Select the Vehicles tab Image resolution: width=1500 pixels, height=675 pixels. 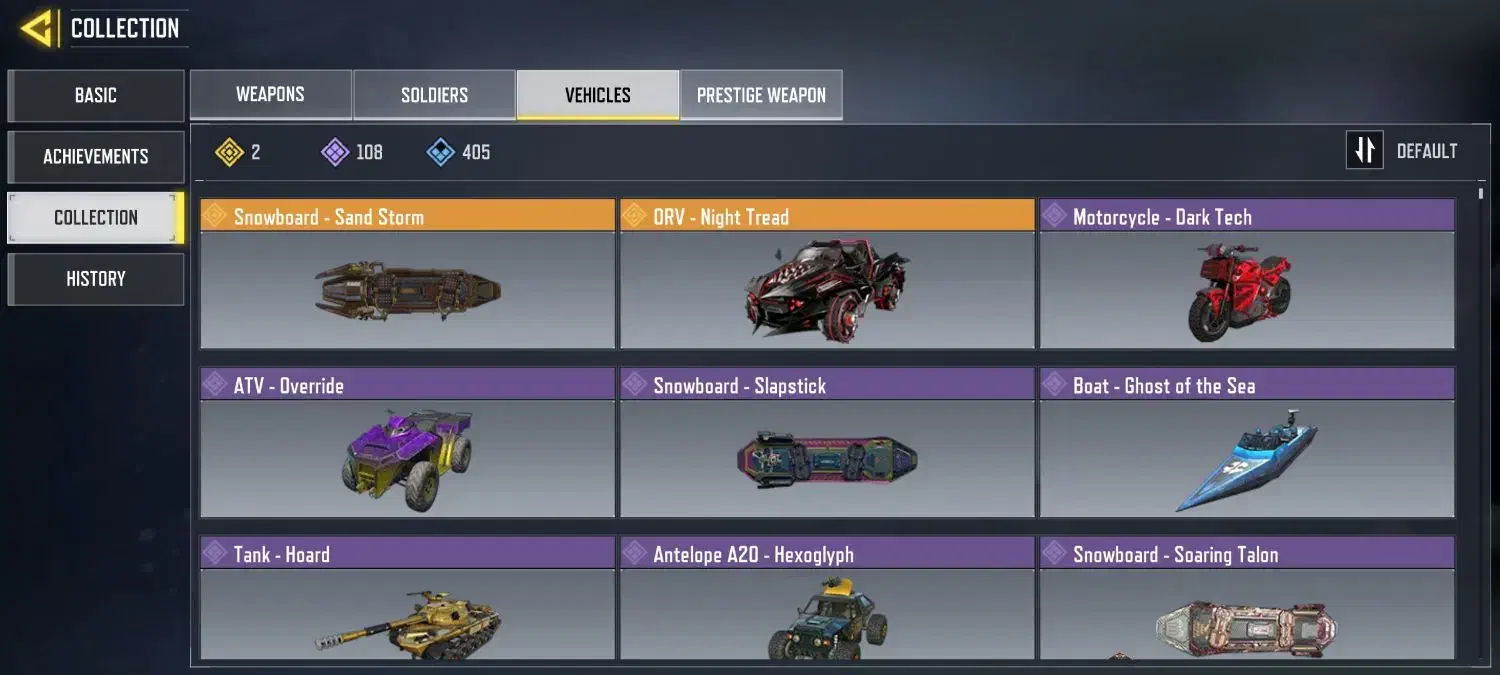click(x=598, y=95)
